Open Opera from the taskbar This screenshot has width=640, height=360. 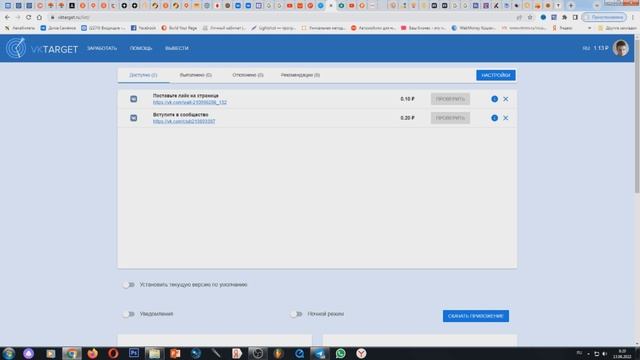tap(113, 353)
